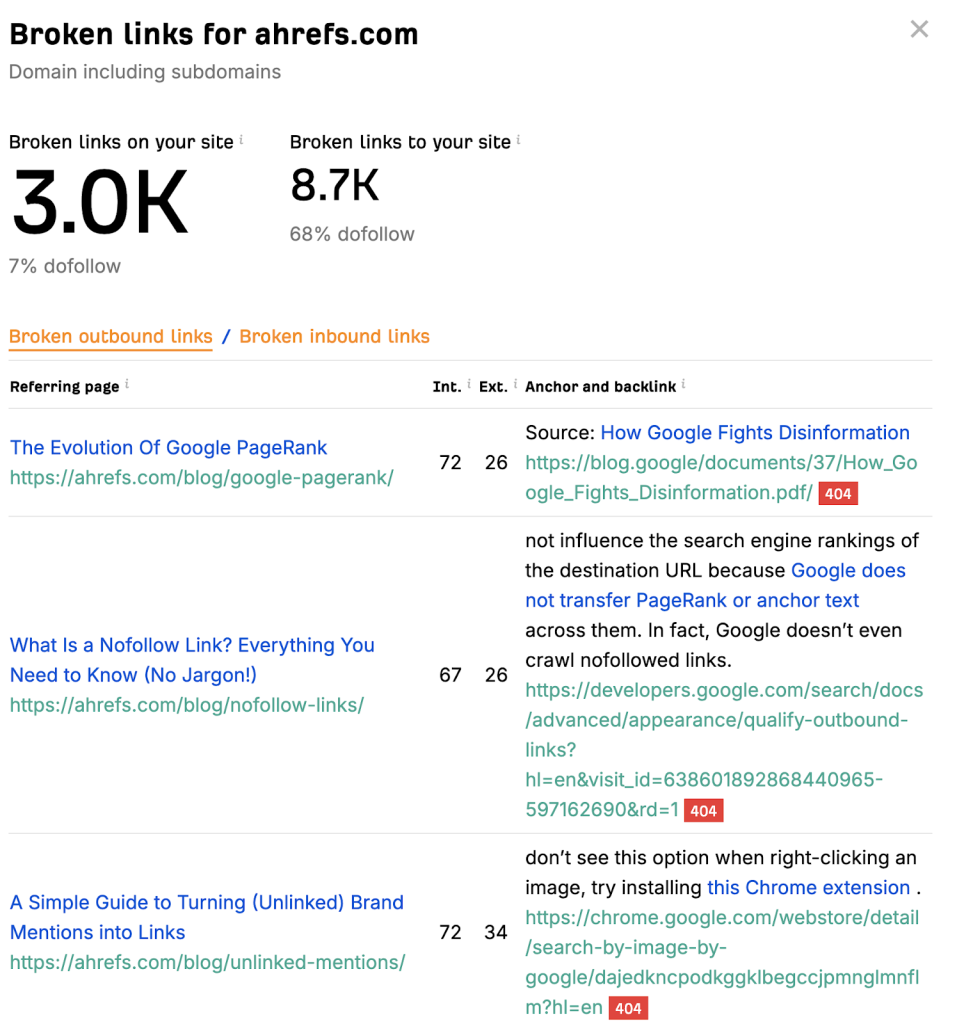Click the developers.google.com qualify-outbound-links URL
The width and height of the screenshot is (973, 1024).
tap(723, 720)
